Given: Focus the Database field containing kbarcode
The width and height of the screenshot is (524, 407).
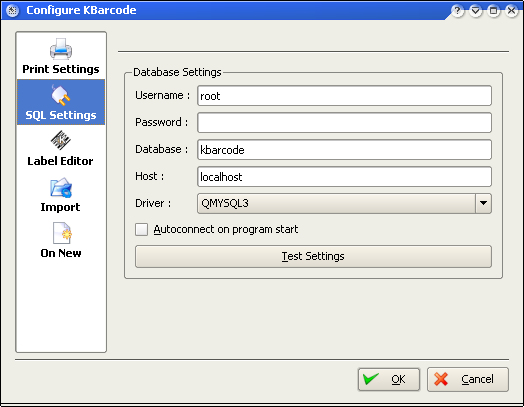Looking at the screenshot, I should (344, 150).
